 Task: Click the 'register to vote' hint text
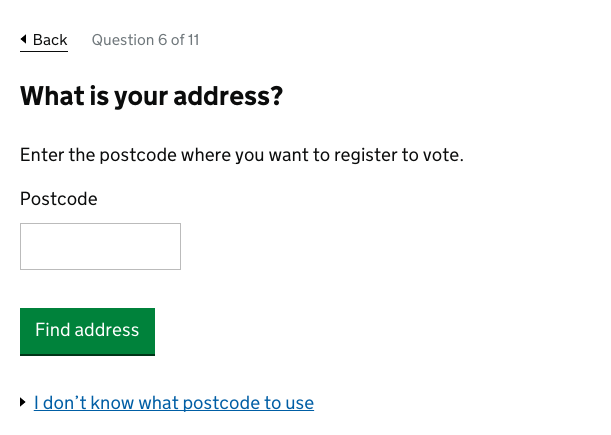pyautogui.click(x=400, y=155)
